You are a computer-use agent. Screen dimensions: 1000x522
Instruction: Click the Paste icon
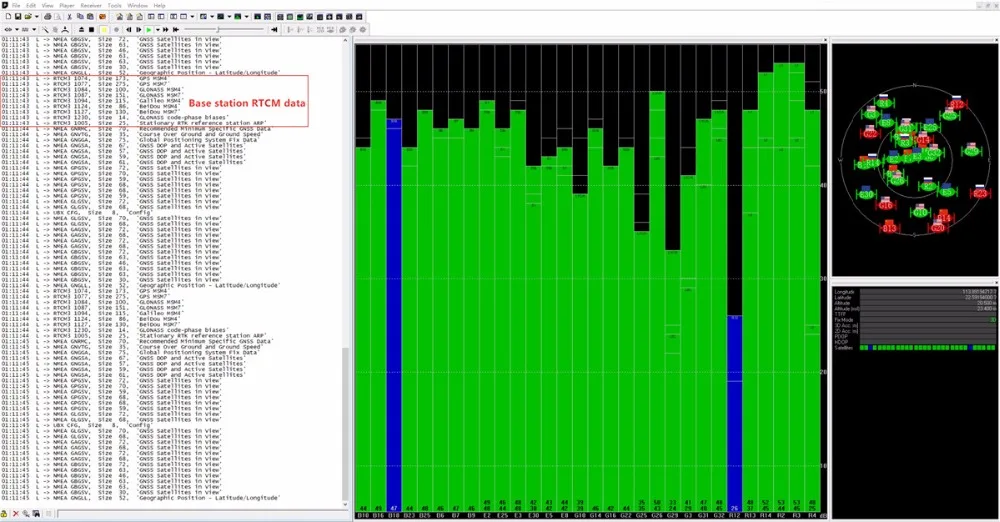click(90, 17)
